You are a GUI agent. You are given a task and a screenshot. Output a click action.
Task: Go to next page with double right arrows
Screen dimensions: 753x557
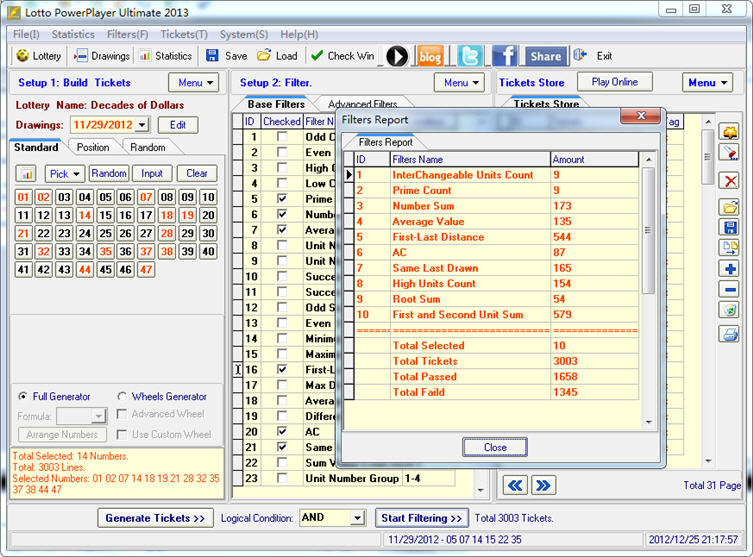click(543, 485)
